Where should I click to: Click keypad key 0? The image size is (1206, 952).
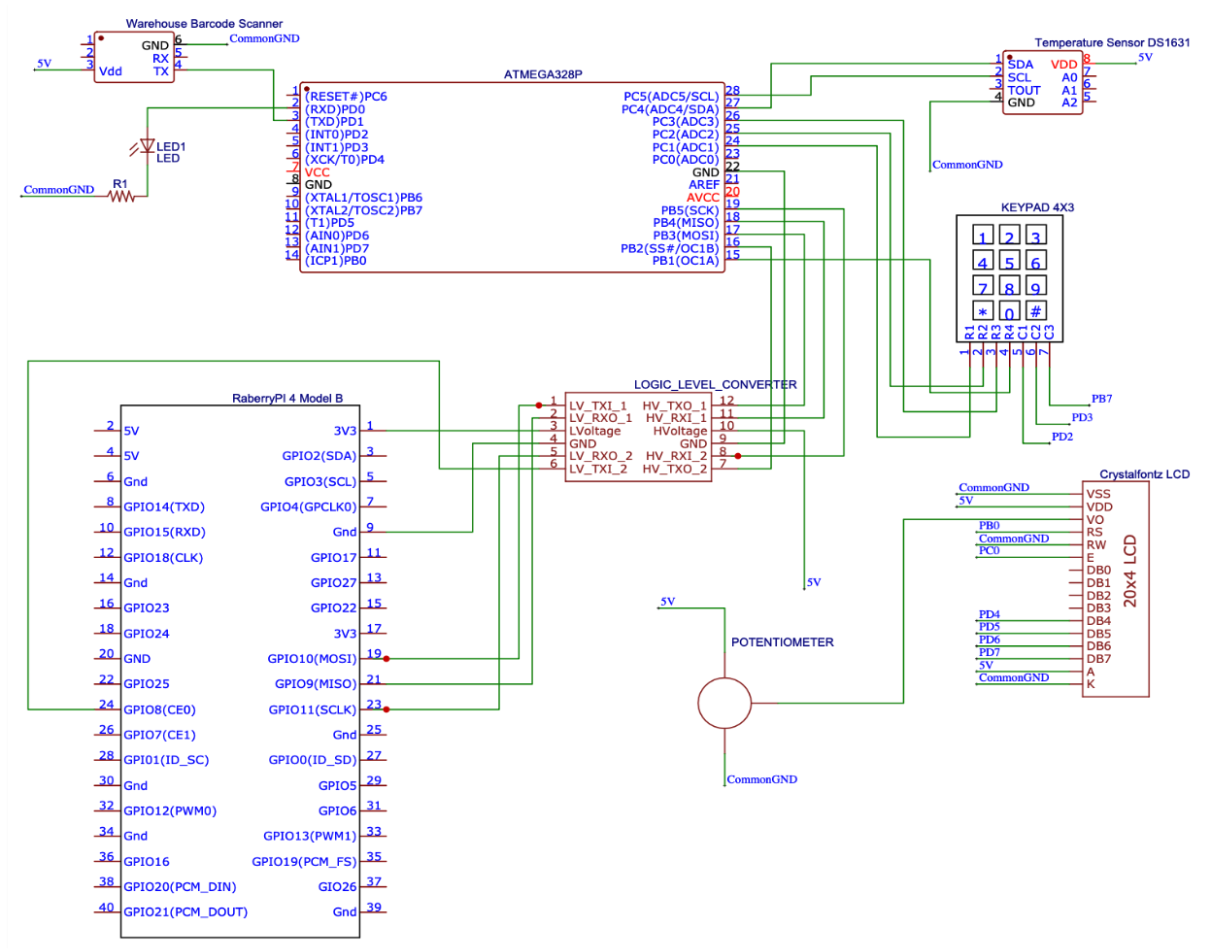pyautogui.click(x=1010, y=311)
